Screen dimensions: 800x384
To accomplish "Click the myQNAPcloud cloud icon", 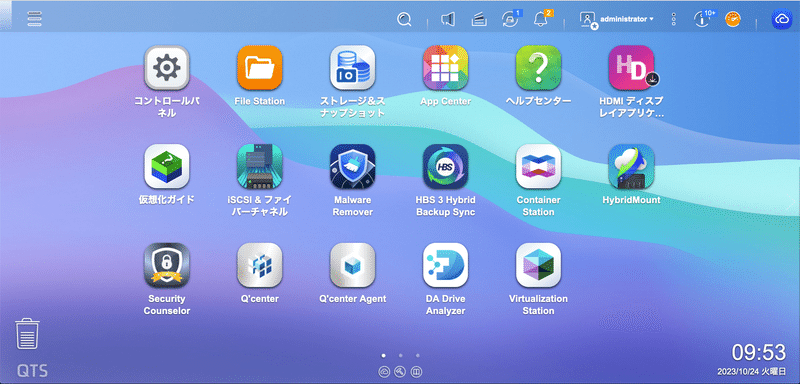I will [782, 19].
